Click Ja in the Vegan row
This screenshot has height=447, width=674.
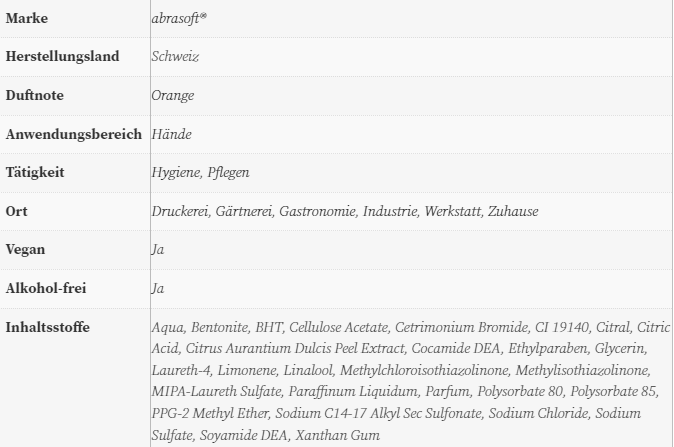click(x=157, y=250)
